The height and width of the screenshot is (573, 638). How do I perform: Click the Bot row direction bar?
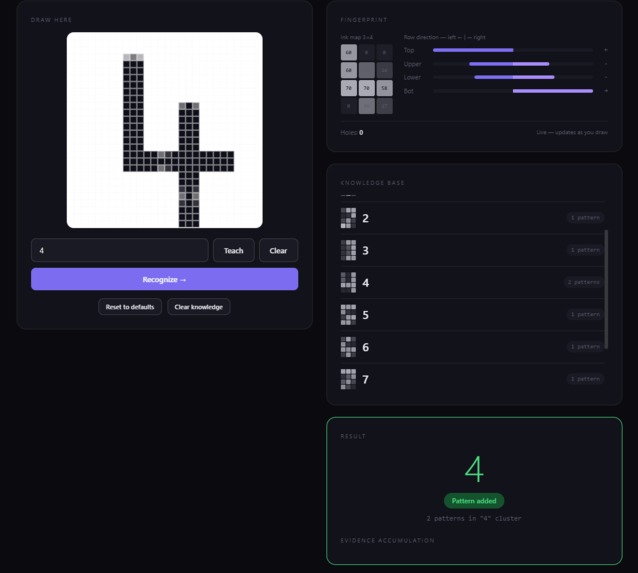pyautogui.click(x=513, y=91)
